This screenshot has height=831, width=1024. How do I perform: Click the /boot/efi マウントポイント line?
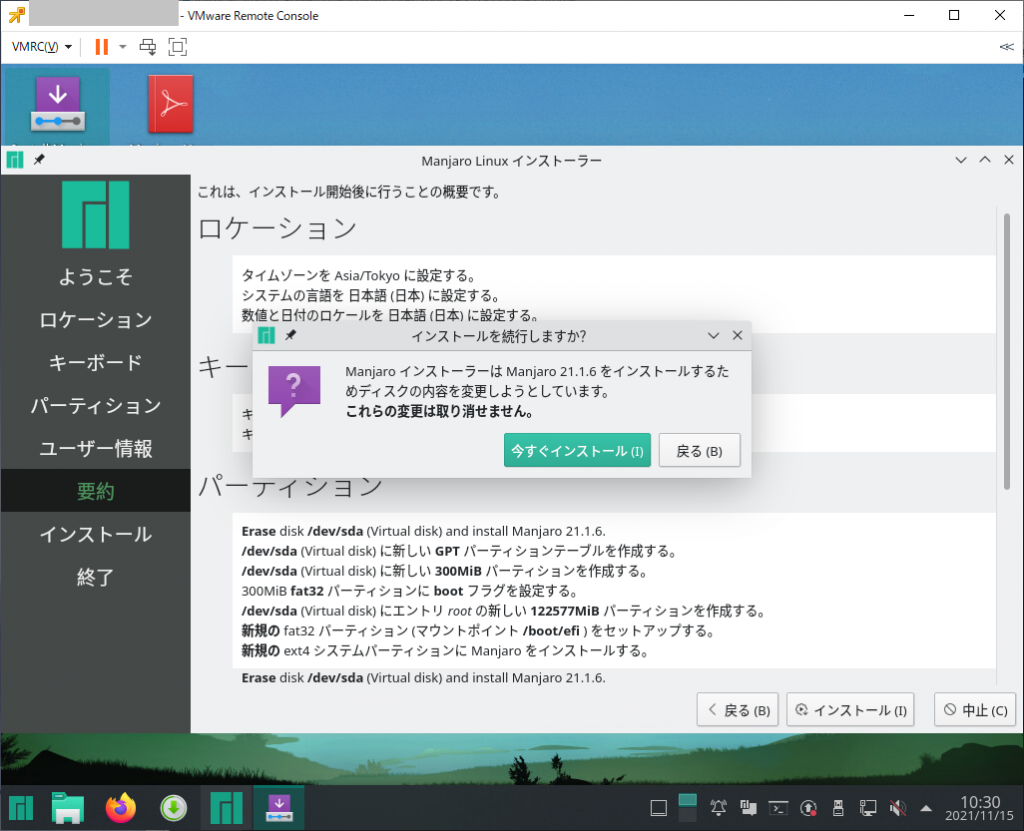pyautogui.click(x=478, y=630)
